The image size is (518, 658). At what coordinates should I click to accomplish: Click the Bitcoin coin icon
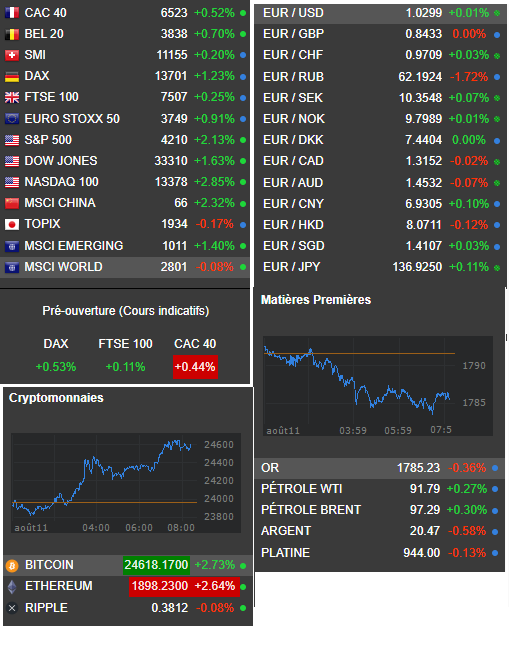click(12, 566)
